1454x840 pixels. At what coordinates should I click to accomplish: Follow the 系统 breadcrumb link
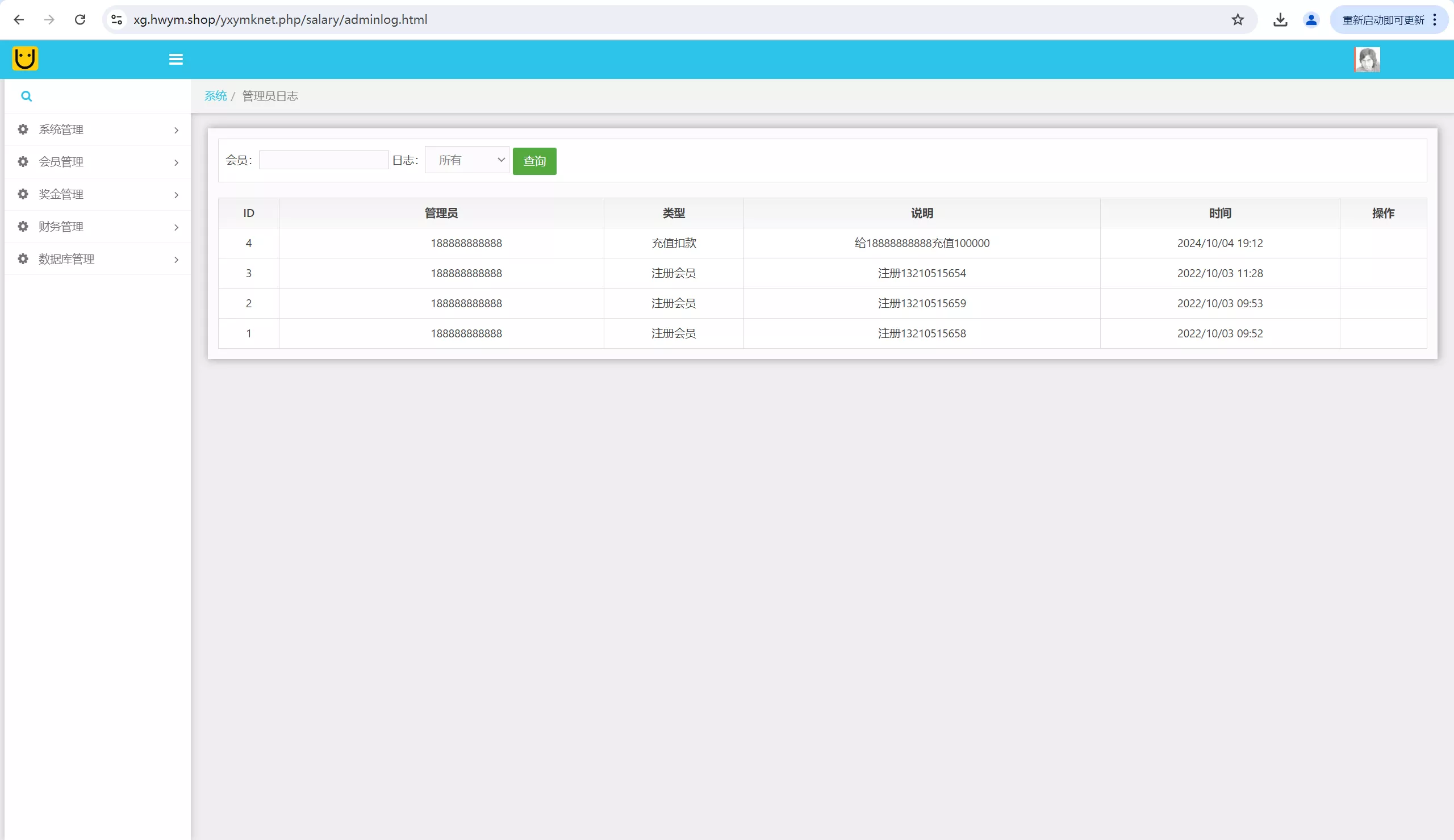click(216, 96)
